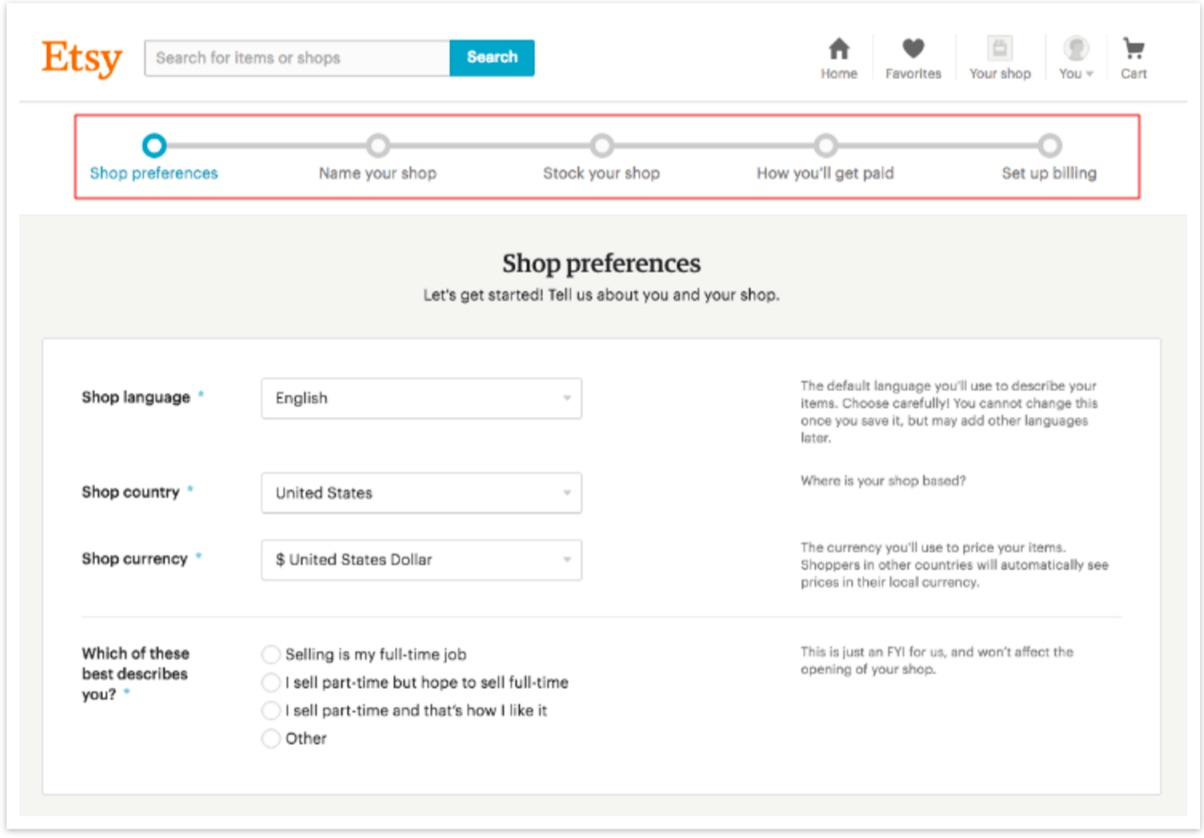Select the Set up billing step circle
Screen dimensions: 1204x838
click(1049, 146)
